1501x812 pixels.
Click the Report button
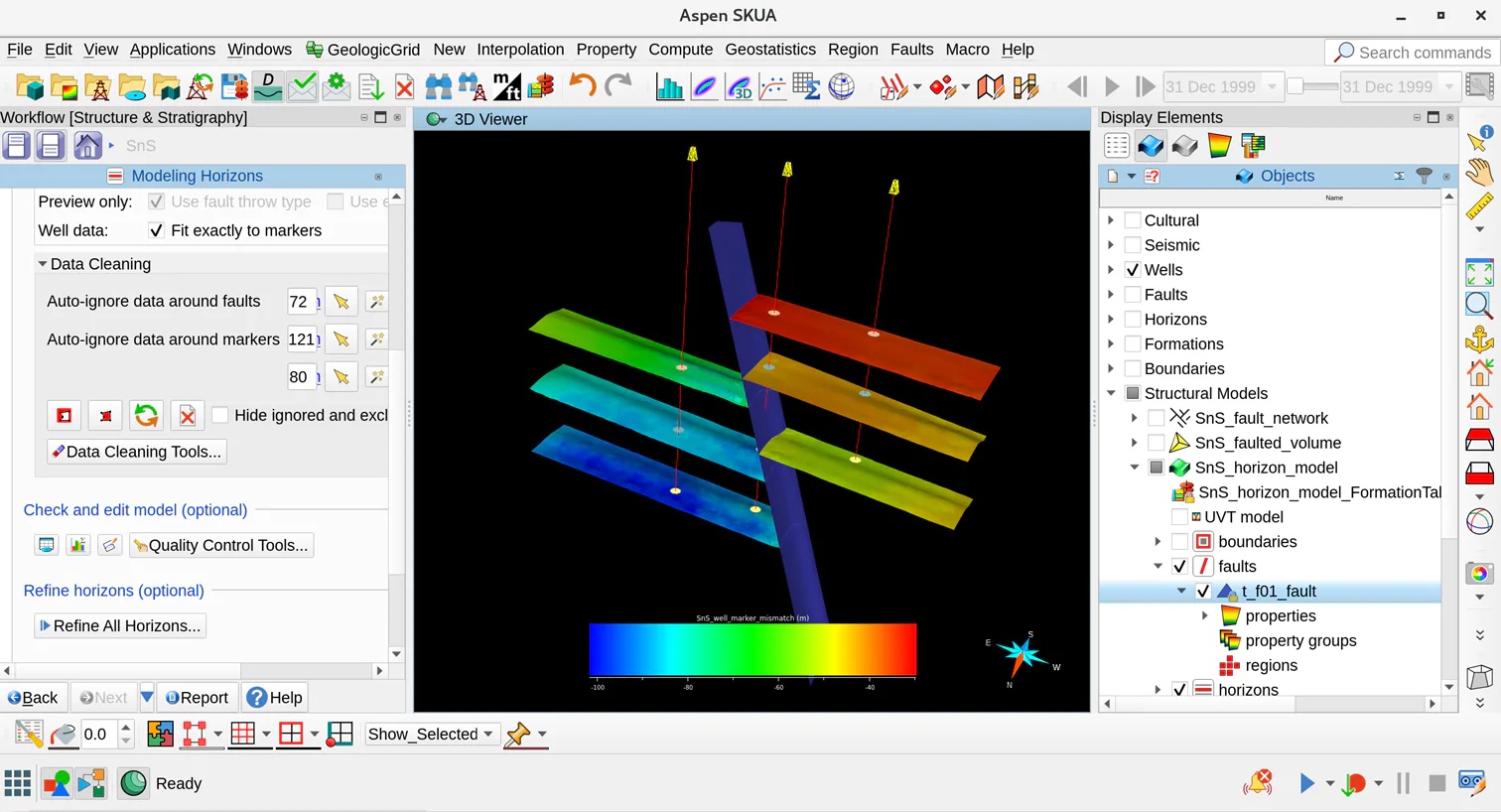[197, 698]
